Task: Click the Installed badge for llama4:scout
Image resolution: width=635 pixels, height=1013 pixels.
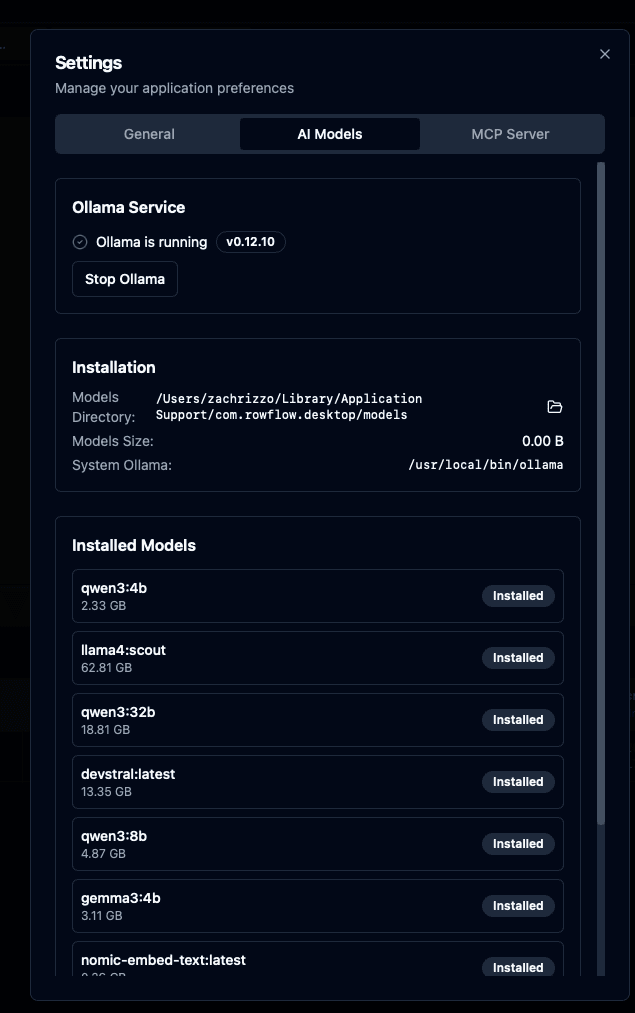Action: point(518,657)
